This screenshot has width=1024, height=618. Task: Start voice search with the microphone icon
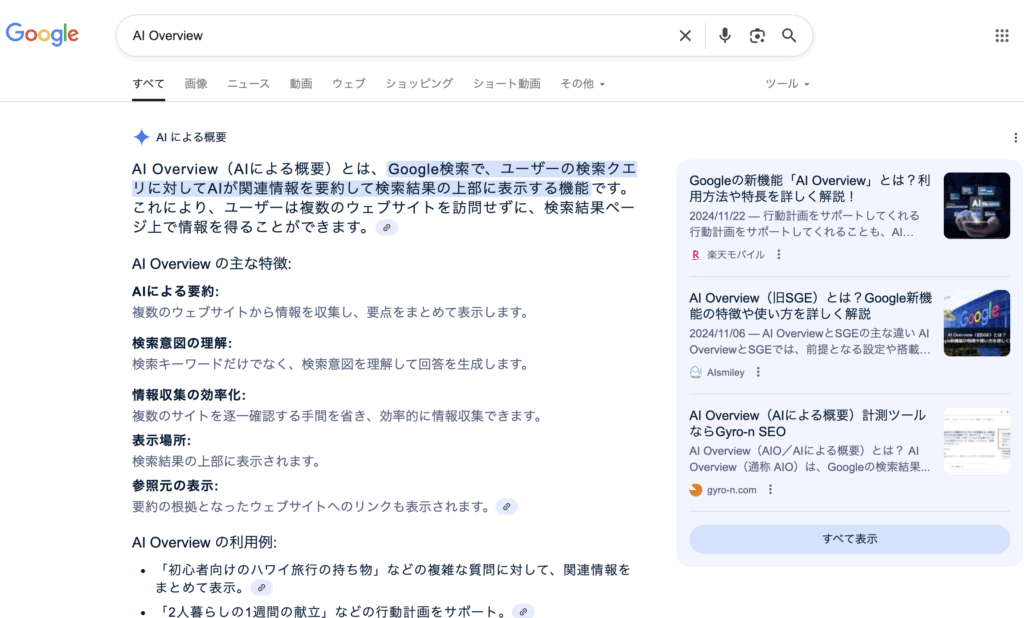(725, 35)
